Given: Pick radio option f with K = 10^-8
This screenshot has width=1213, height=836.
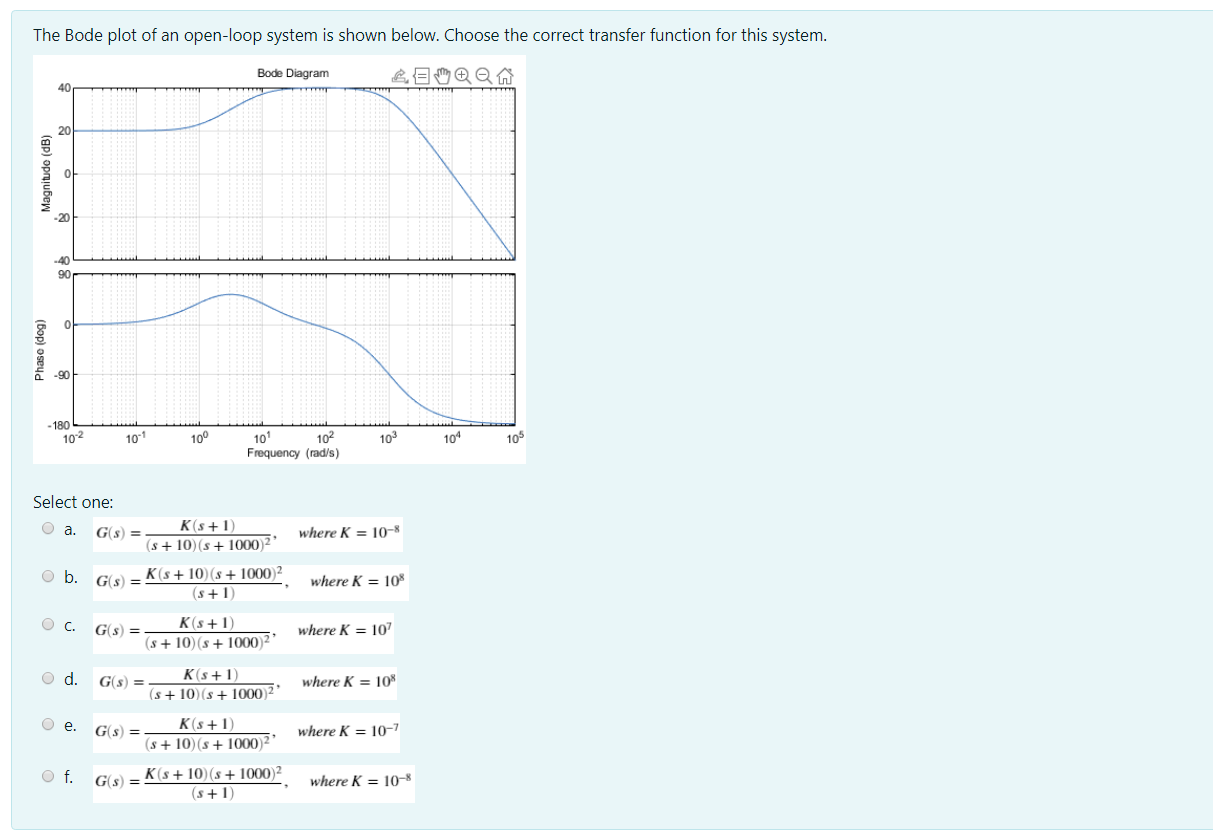Looking at the screenshot, I should point(46,775).
